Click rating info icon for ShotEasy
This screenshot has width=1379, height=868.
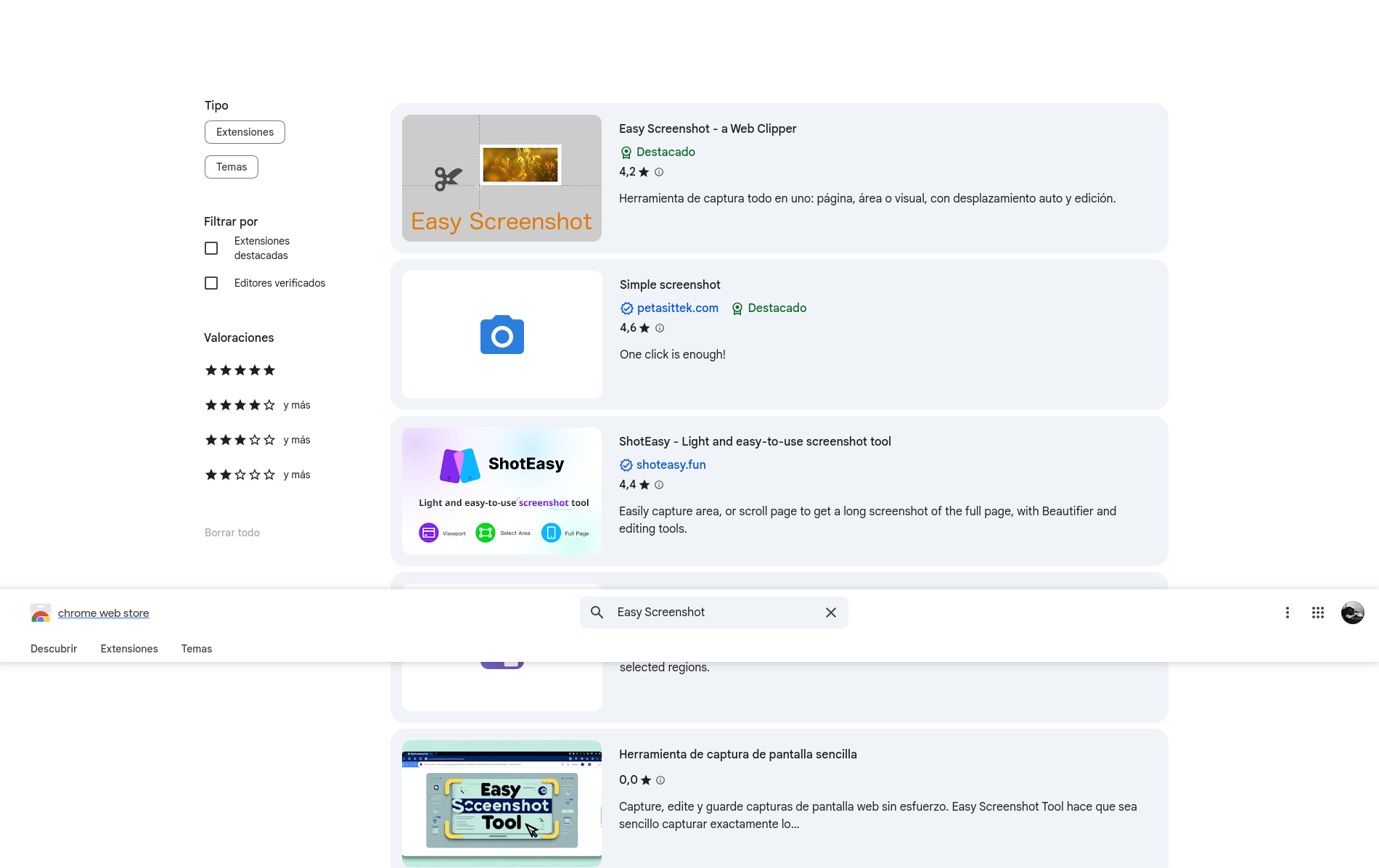(x=659, y=485)
